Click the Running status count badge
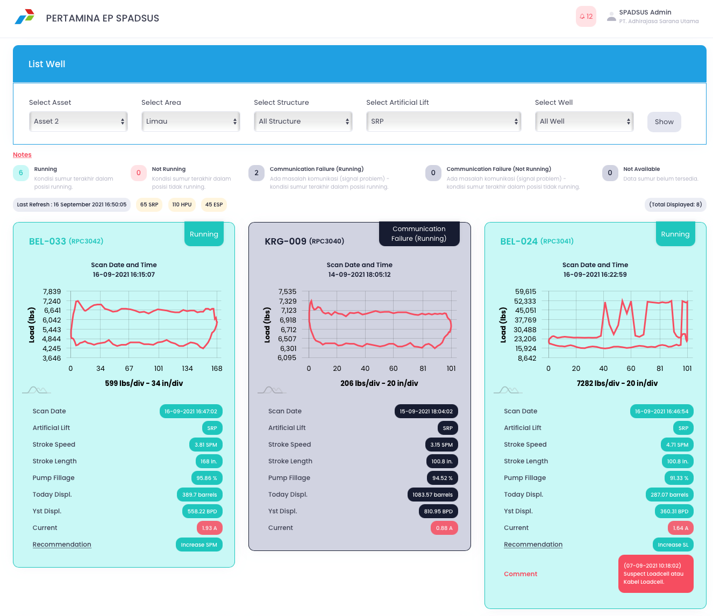The height and width of the screenshot is (616, 713). [x=20, y=173]
